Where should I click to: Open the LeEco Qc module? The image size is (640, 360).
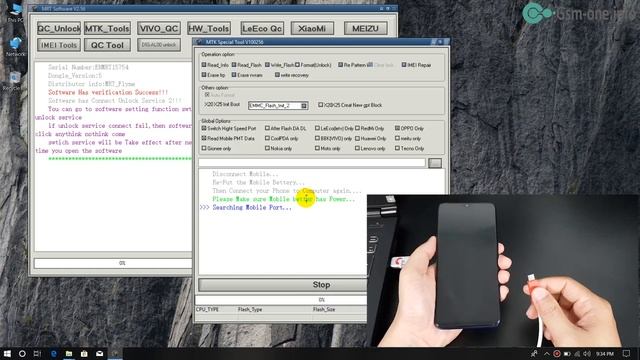click(262, 28)
